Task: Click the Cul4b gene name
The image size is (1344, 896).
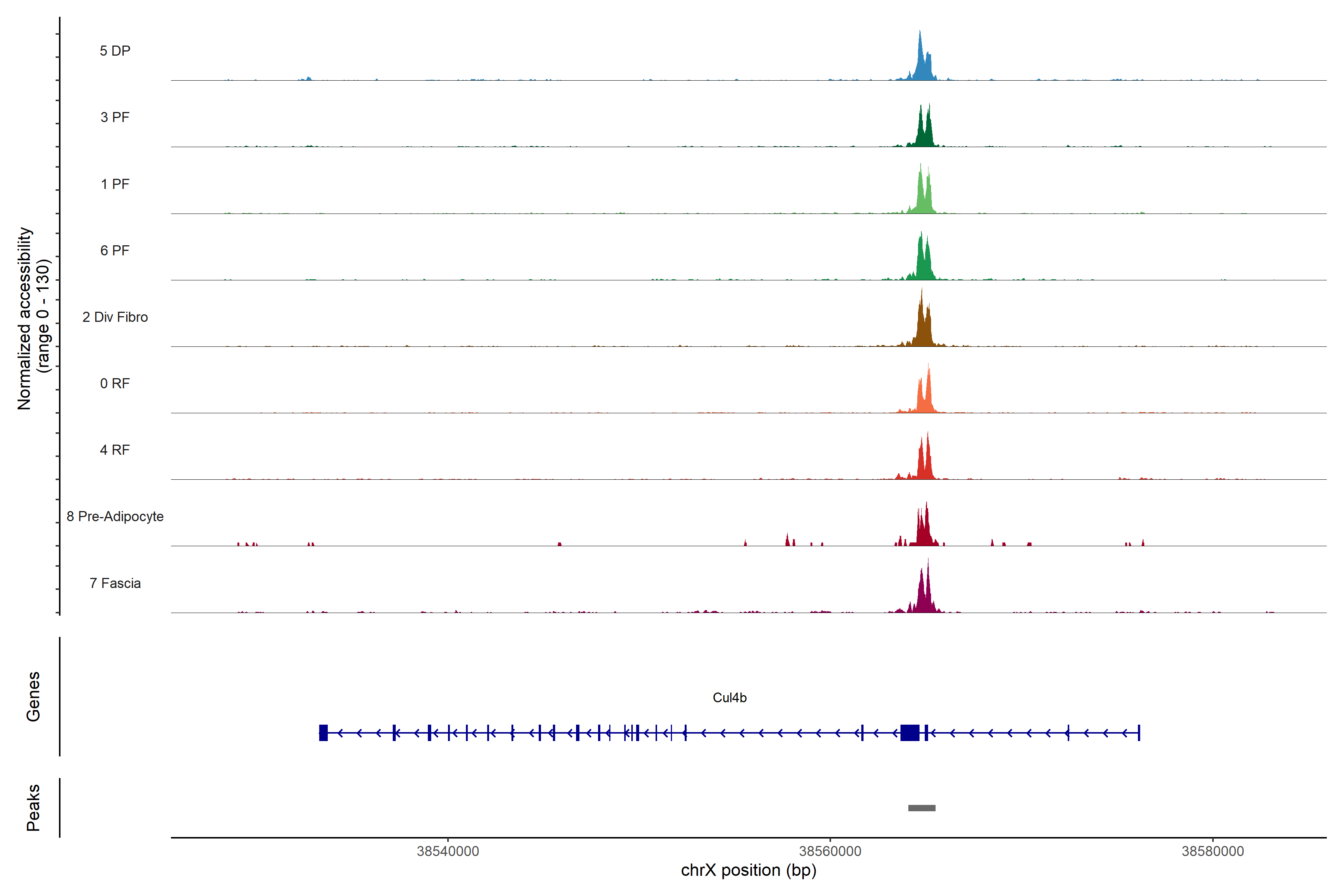Action: pos(729,698)
